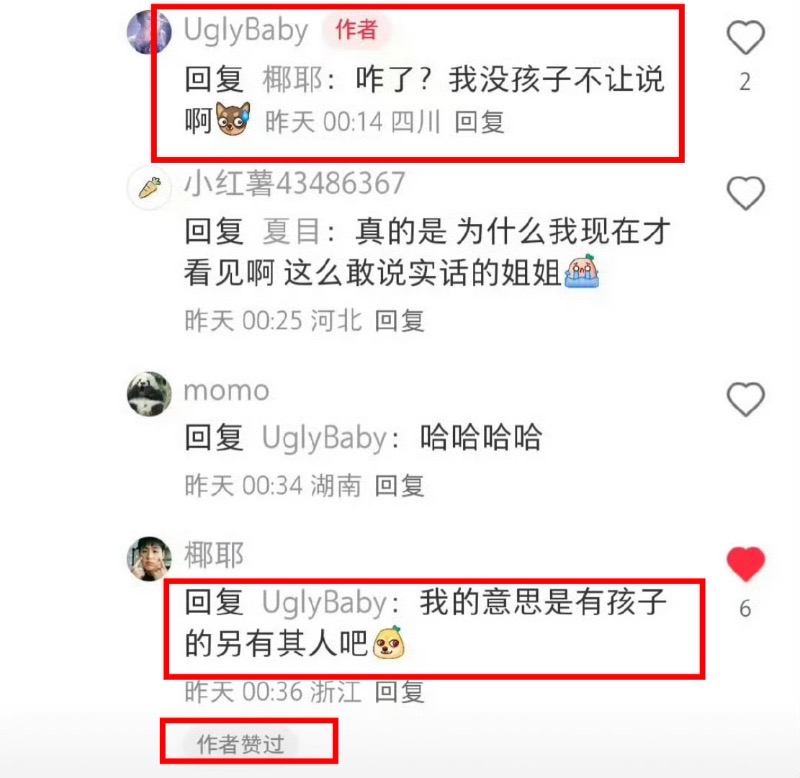Tap the UglyBaby username at top
This screenshot has width=800, height=778.
click(x=246, y=31)
